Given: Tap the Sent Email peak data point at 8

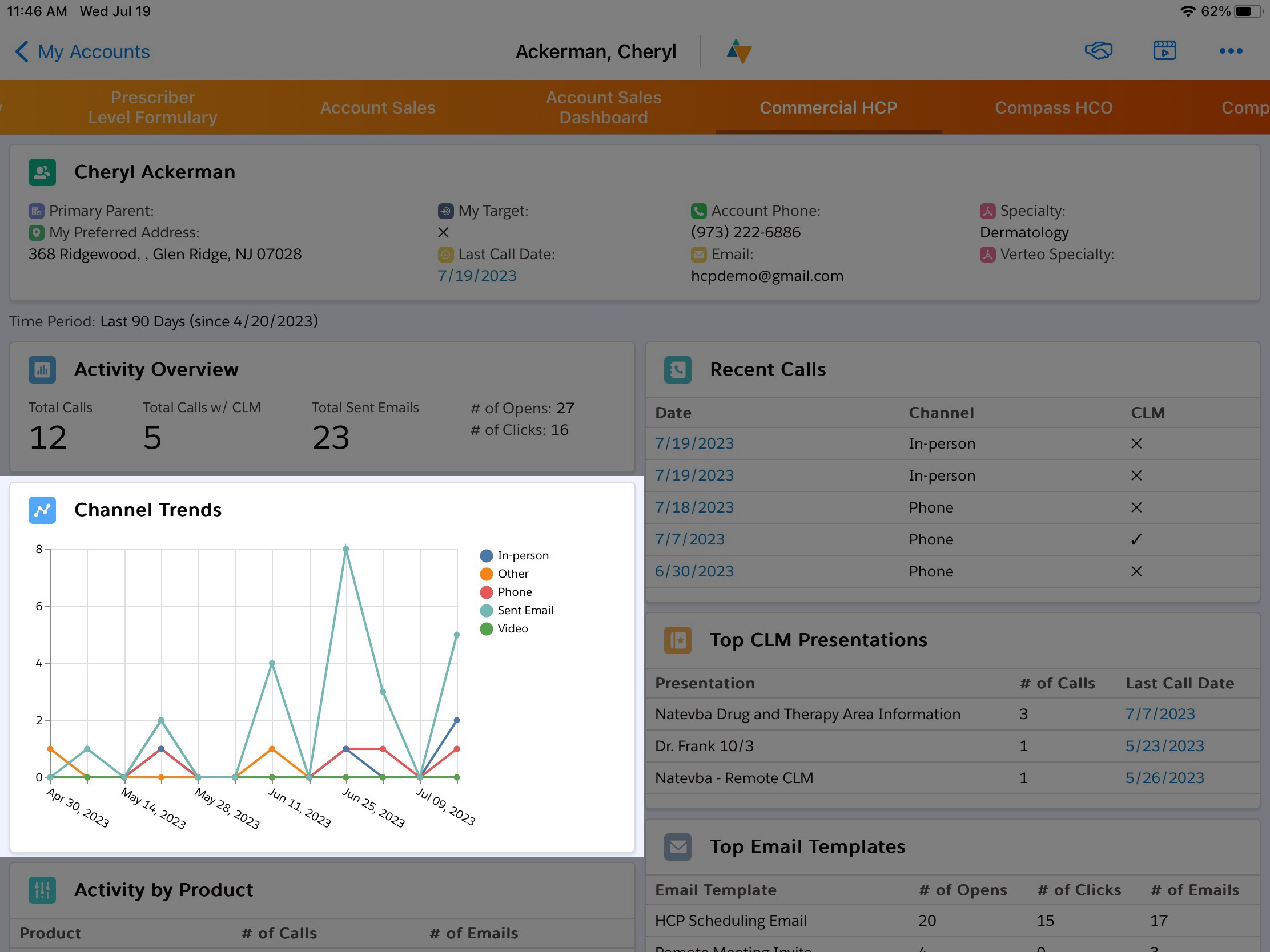Looking at the screenshot, I should click(345, 549).
